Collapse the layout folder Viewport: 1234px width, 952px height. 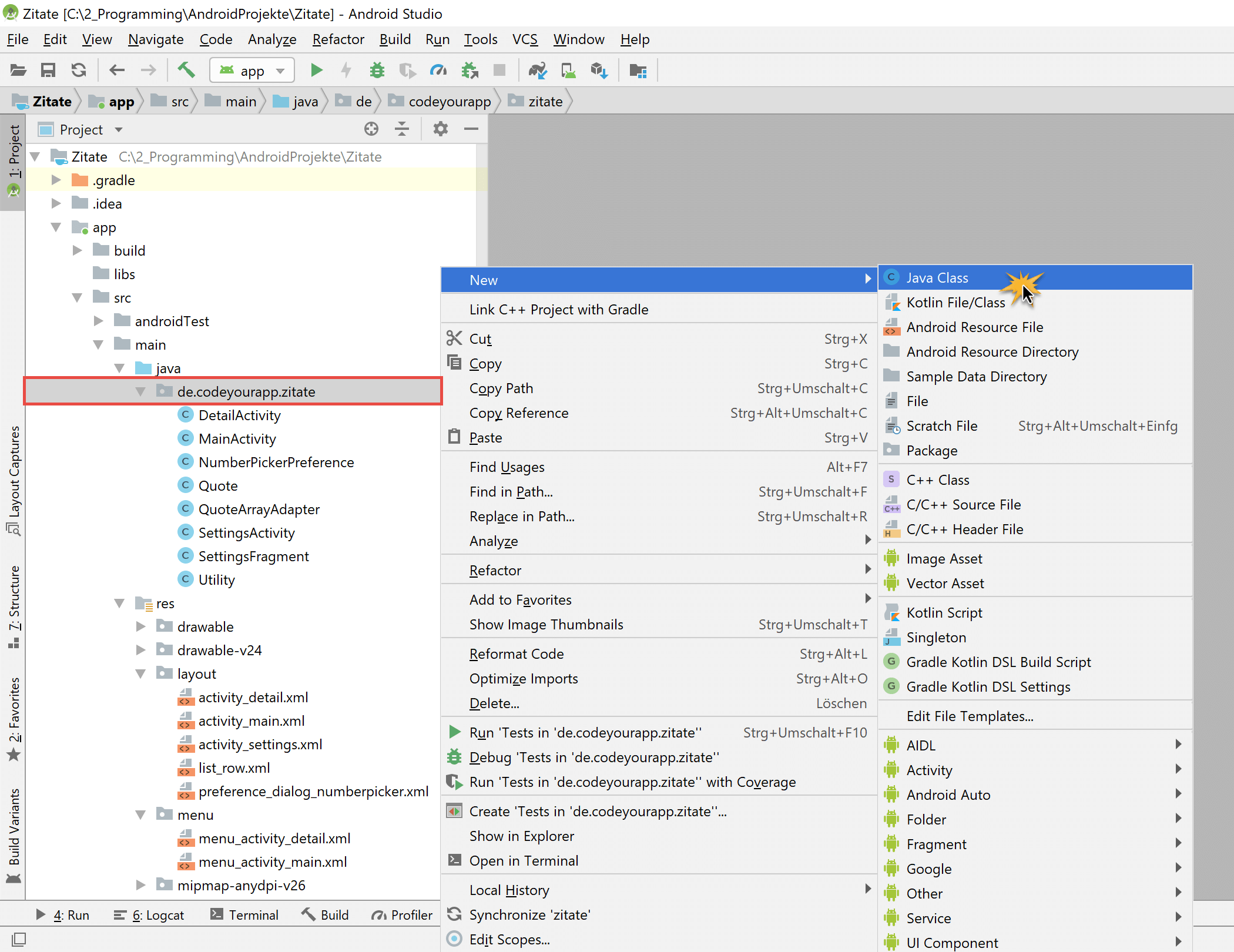141,673
